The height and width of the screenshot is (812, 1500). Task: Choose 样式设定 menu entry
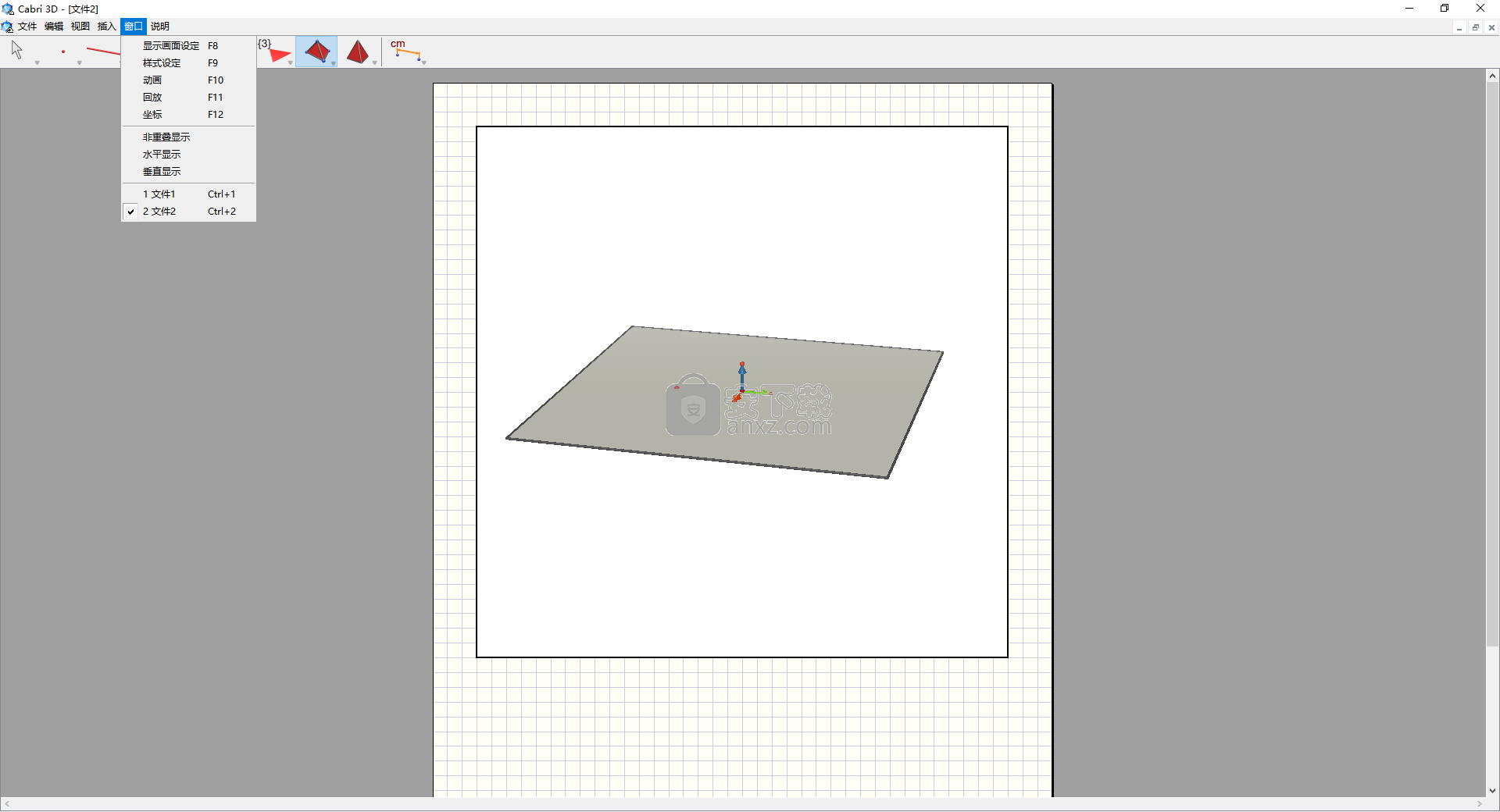click(188, 63)
